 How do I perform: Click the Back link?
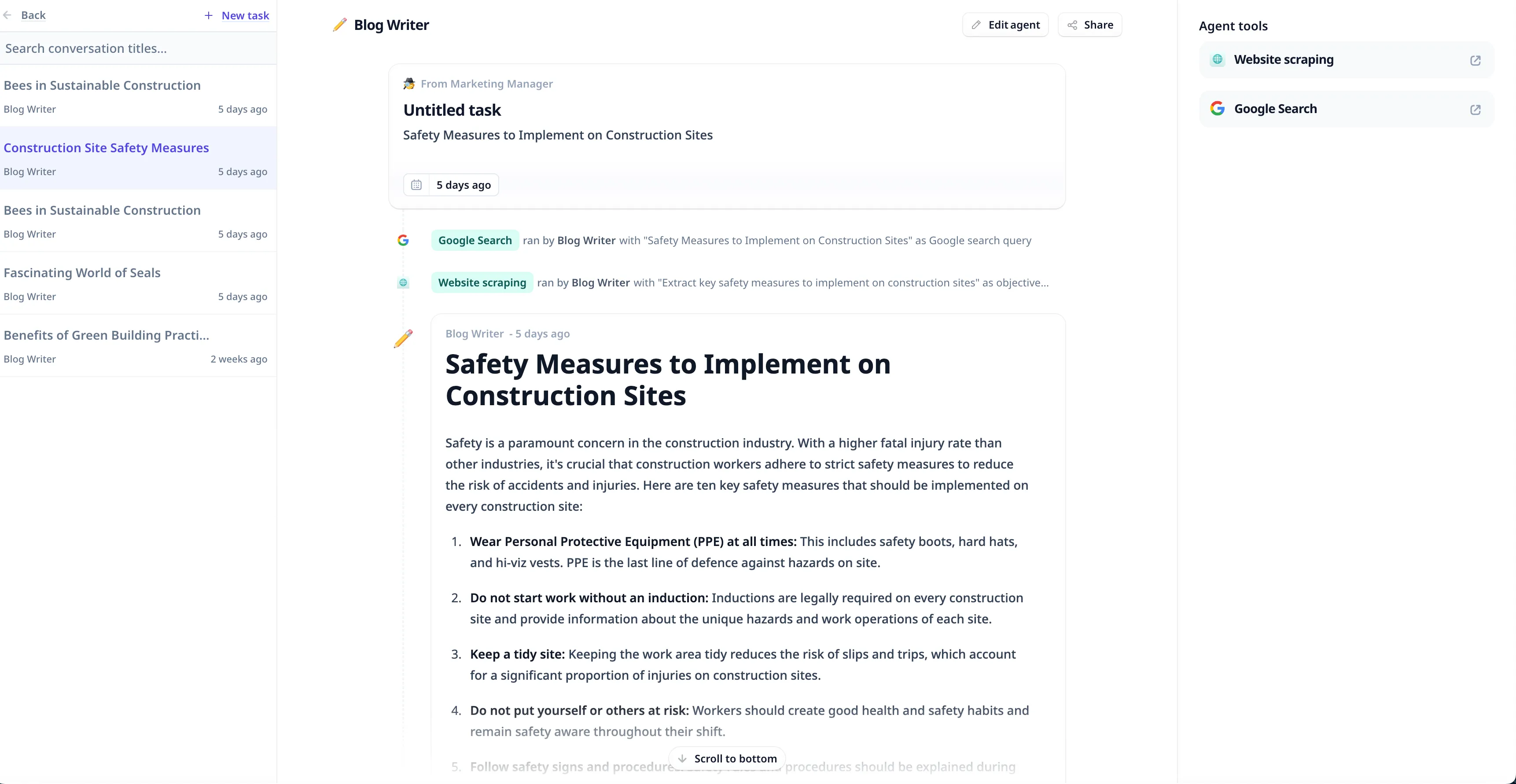pyautogui.click(x=33, y=15)
